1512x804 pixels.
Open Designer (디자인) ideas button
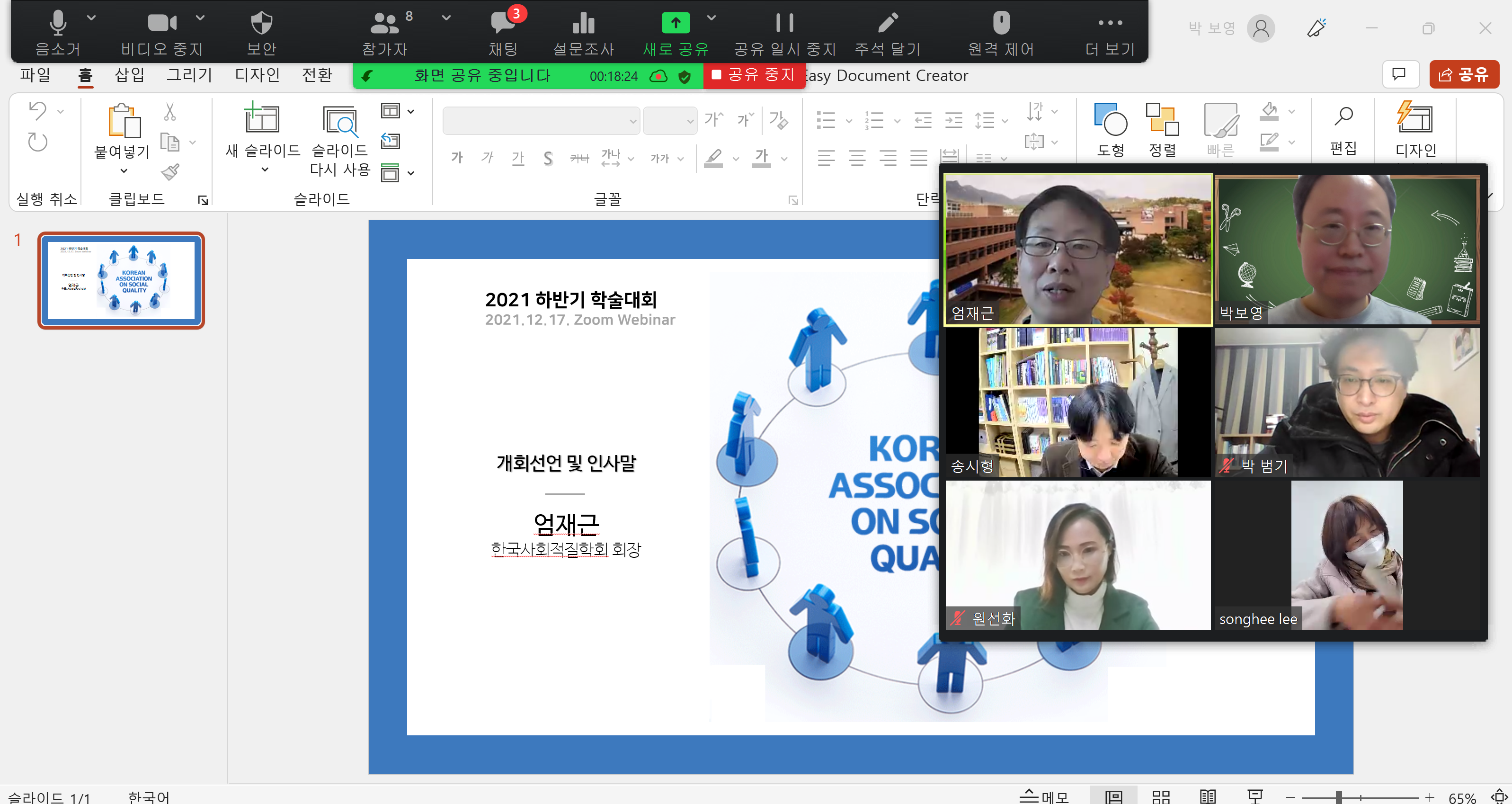(1415, 130)
